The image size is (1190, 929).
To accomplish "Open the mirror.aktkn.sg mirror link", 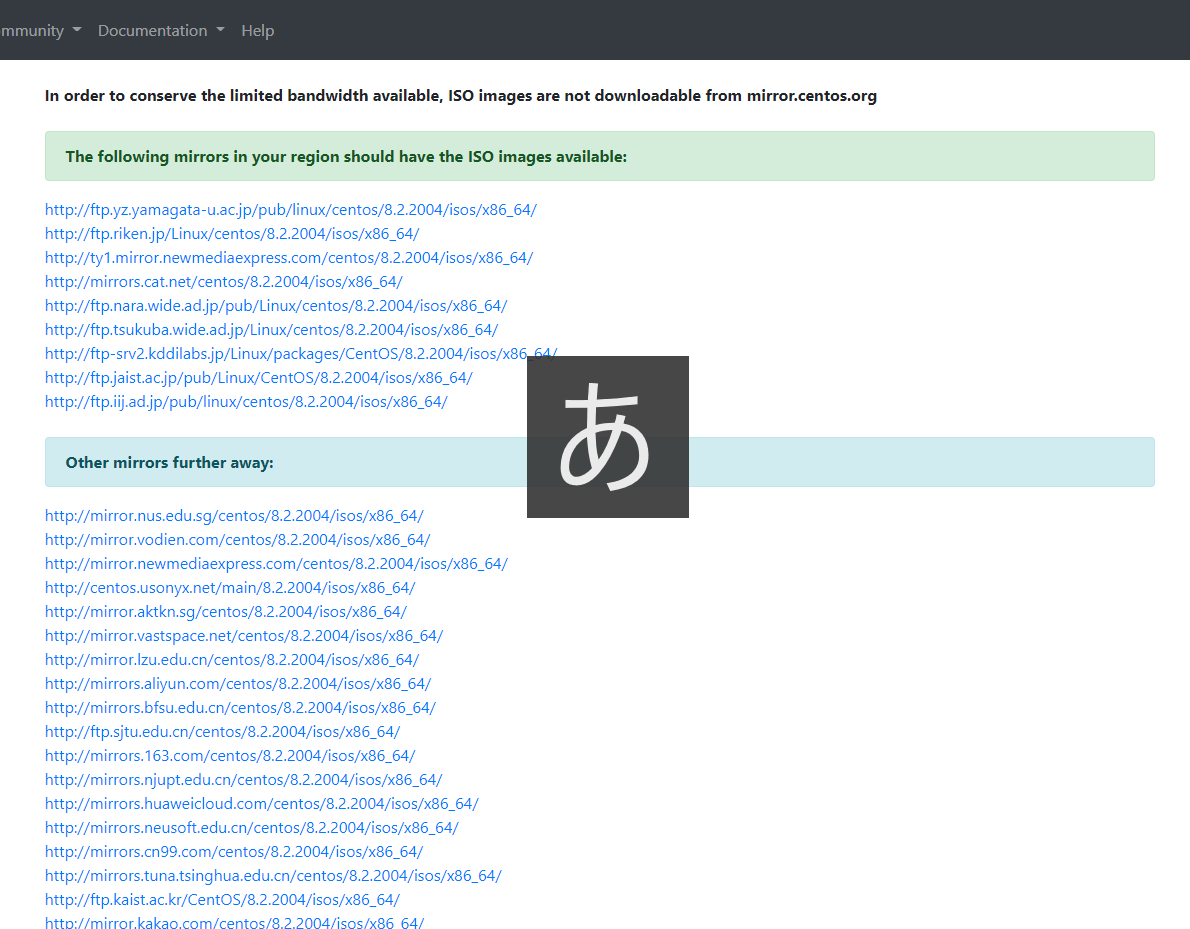I will pos(225,612).
